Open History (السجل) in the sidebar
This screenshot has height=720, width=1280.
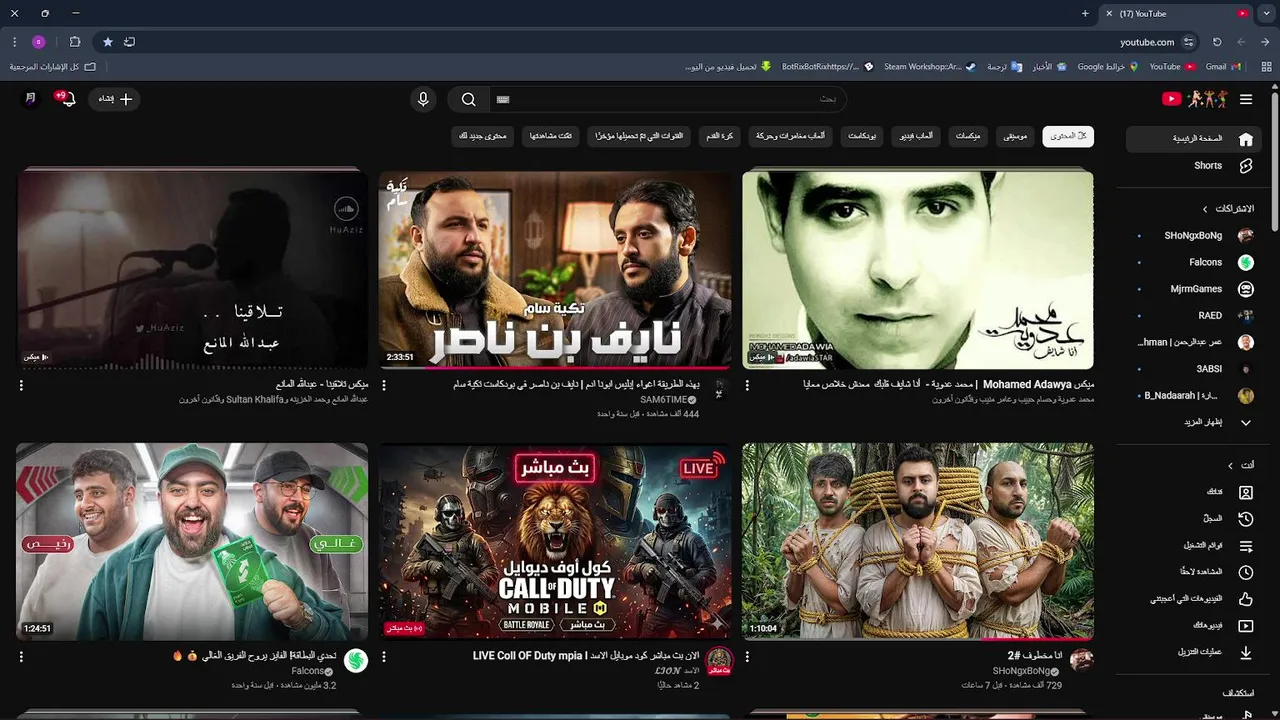pyautogui.click(x=1190, y=519)
